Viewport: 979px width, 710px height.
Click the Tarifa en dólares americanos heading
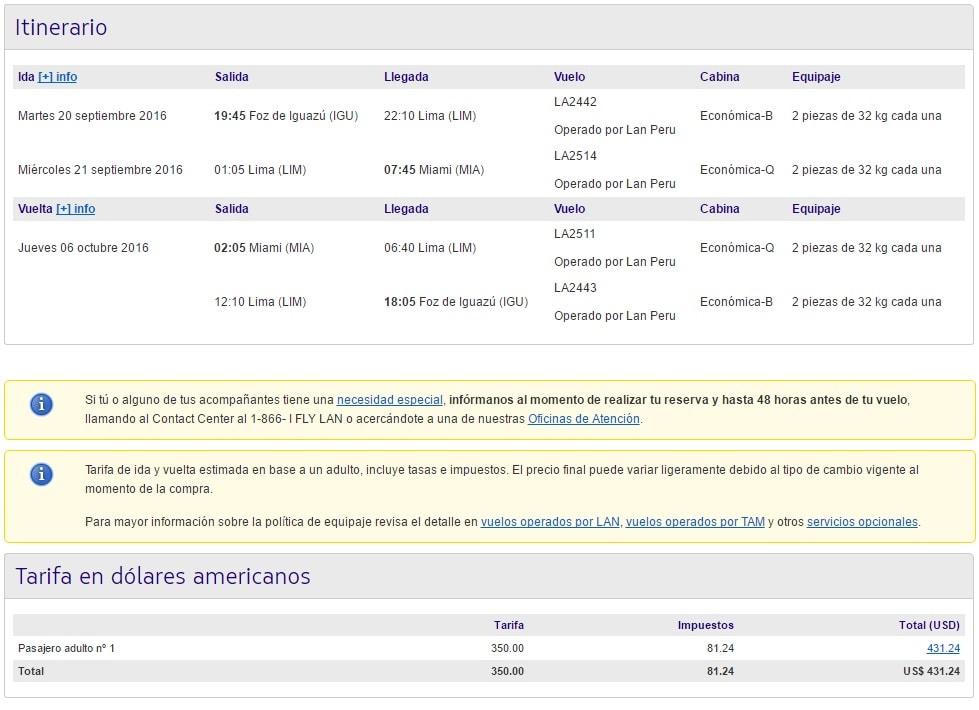tap(162, 576)
